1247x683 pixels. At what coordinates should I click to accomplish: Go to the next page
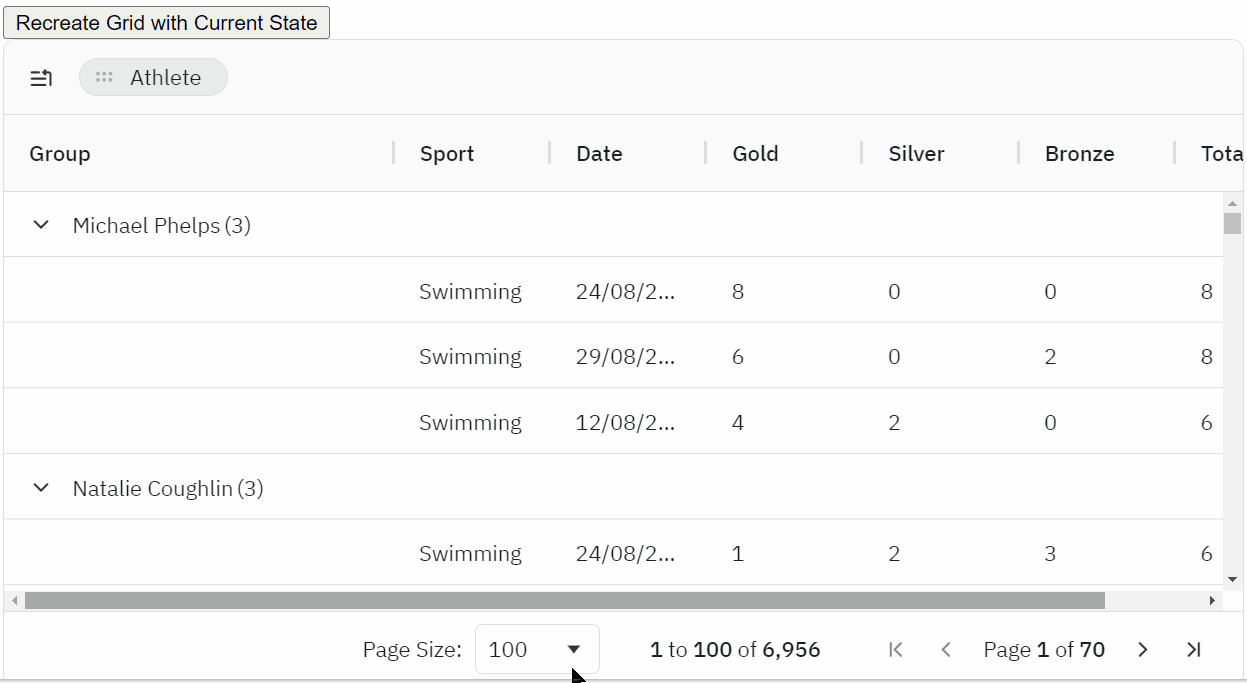[1143, 650]
